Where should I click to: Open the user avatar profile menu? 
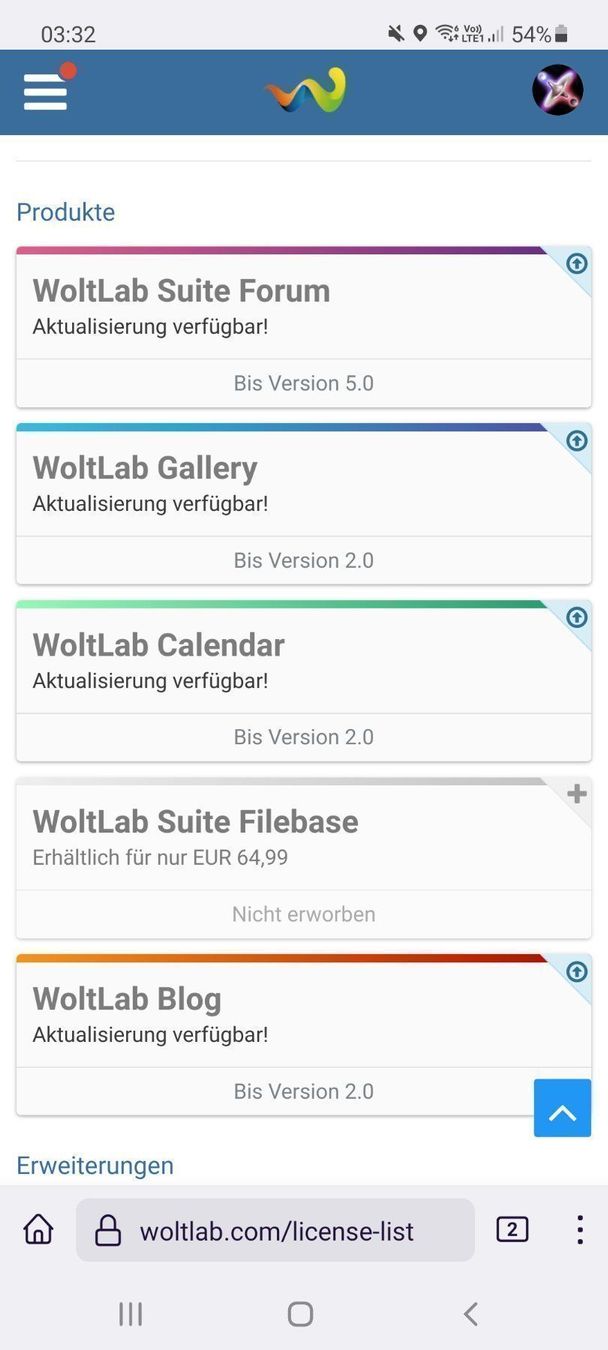pyautogui.click(x=557, y=90)
